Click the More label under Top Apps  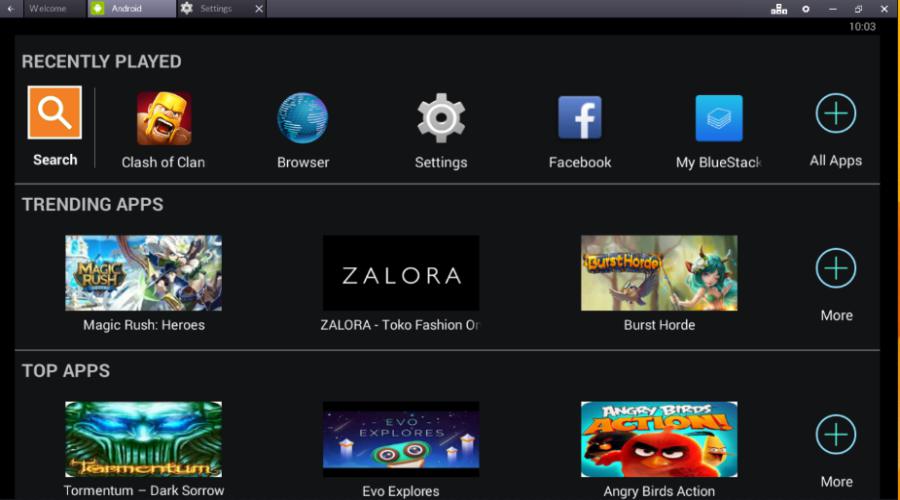(836, 482)
